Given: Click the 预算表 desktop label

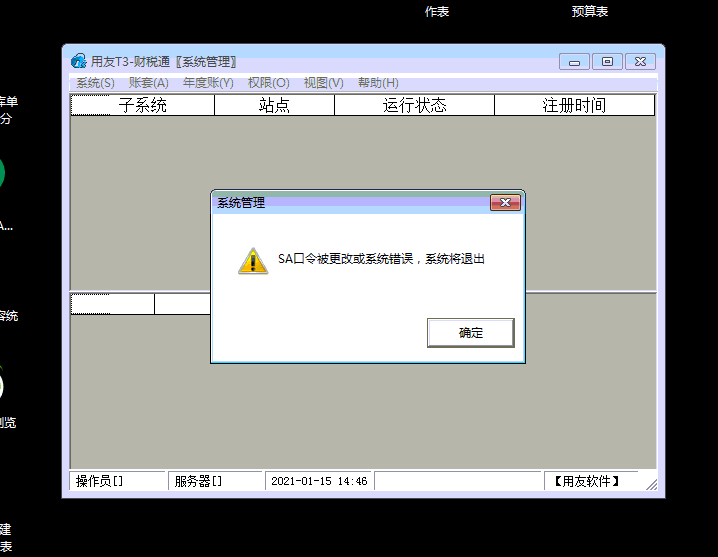Looking at the screenshot, I should tap(589, 11).
